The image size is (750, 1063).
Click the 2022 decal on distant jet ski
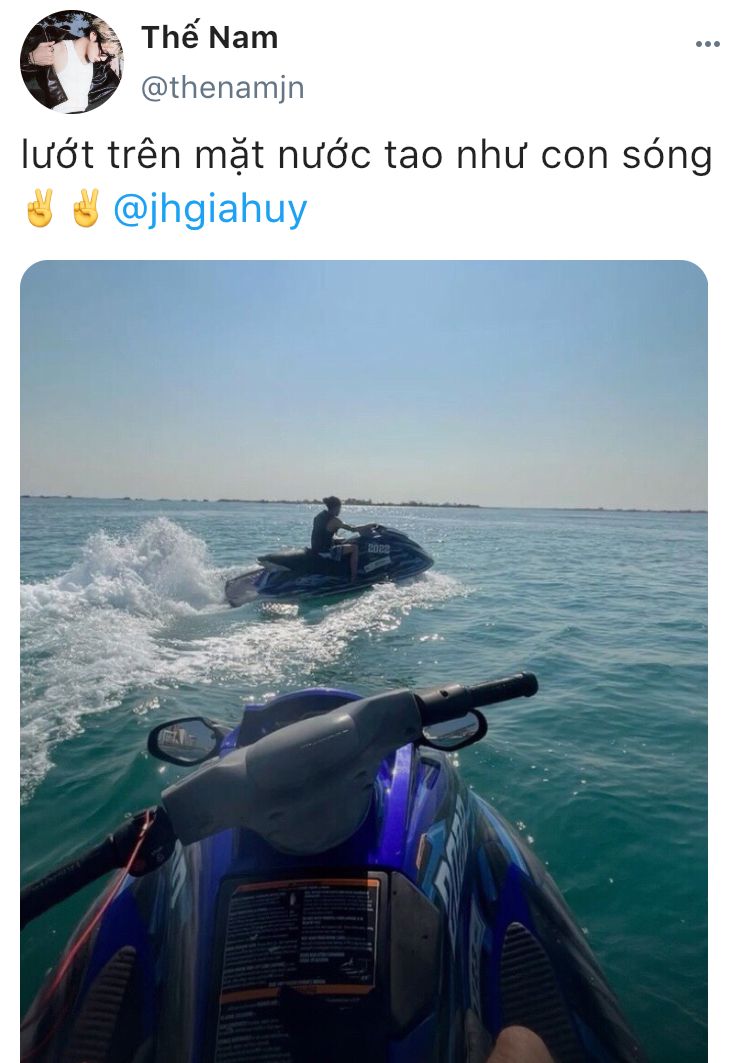378,547
